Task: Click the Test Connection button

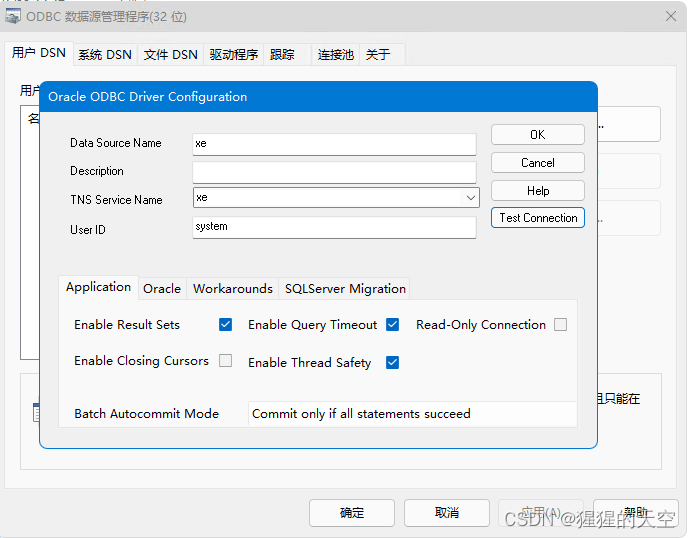Action: point(538,218)
